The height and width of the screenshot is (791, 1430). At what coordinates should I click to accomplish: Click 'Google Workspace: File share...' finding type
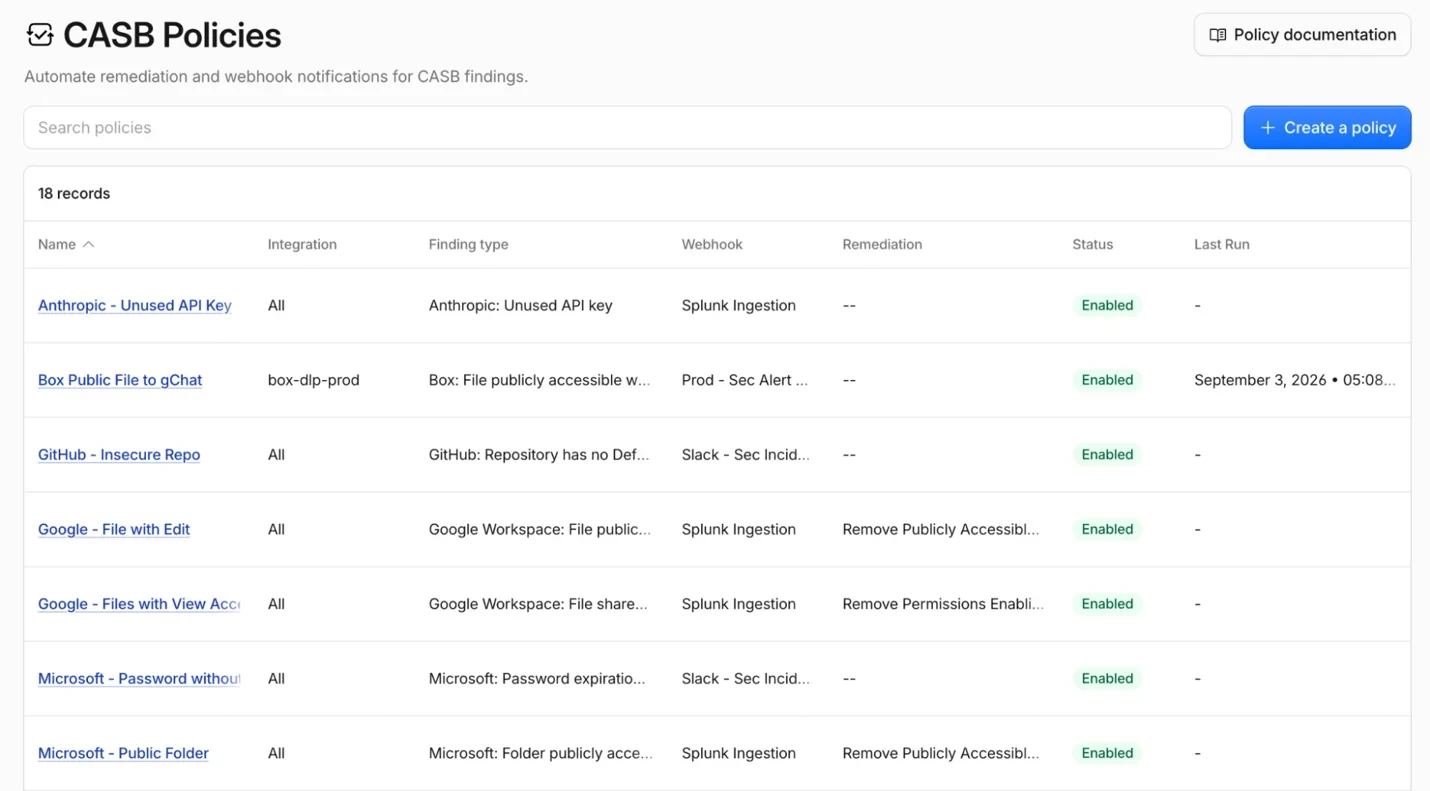click(538, 604)
